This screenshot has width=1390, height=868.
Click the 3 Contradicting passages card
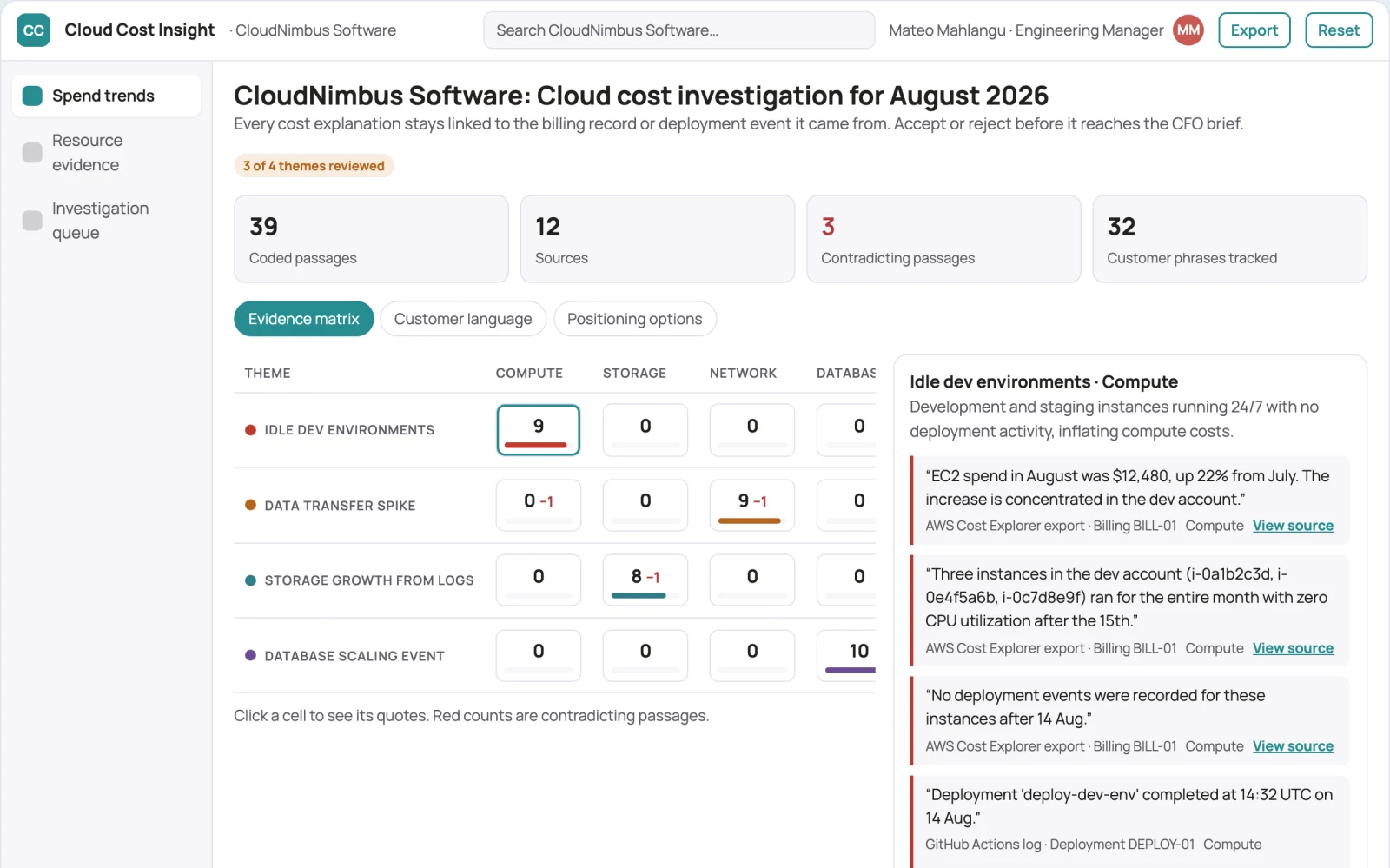coord(943,239)
